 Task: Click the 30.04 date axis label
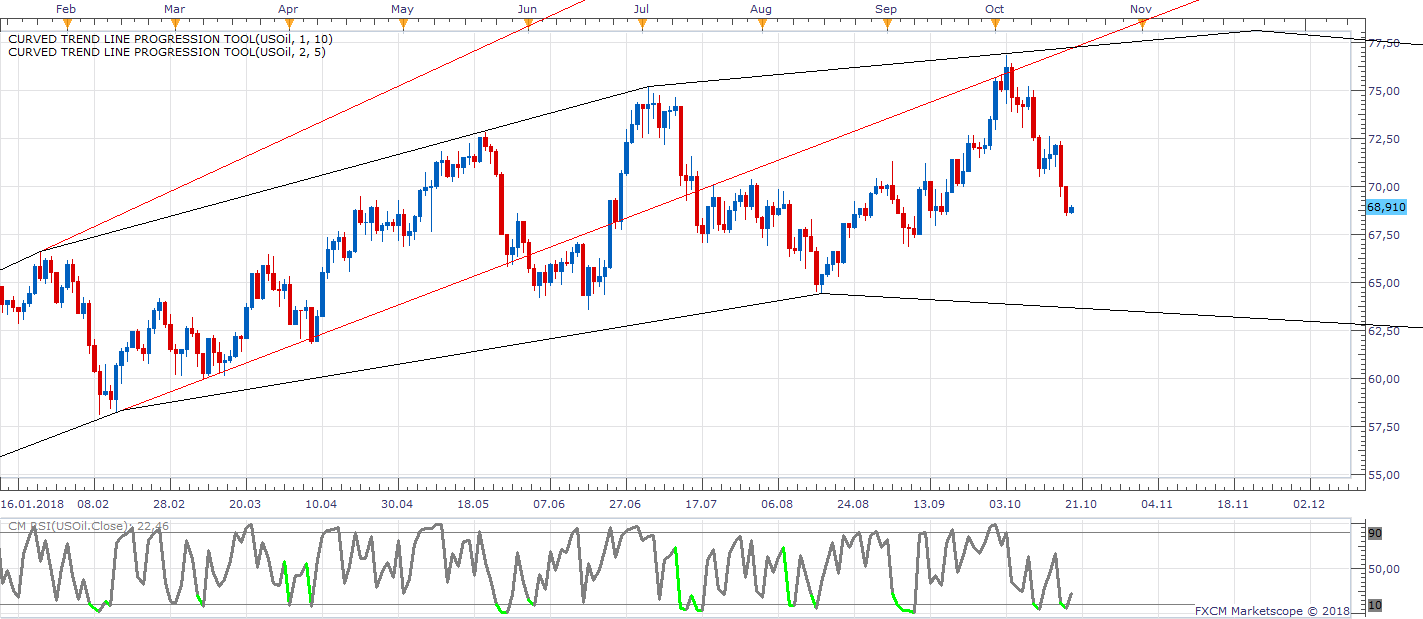point(397,504)
